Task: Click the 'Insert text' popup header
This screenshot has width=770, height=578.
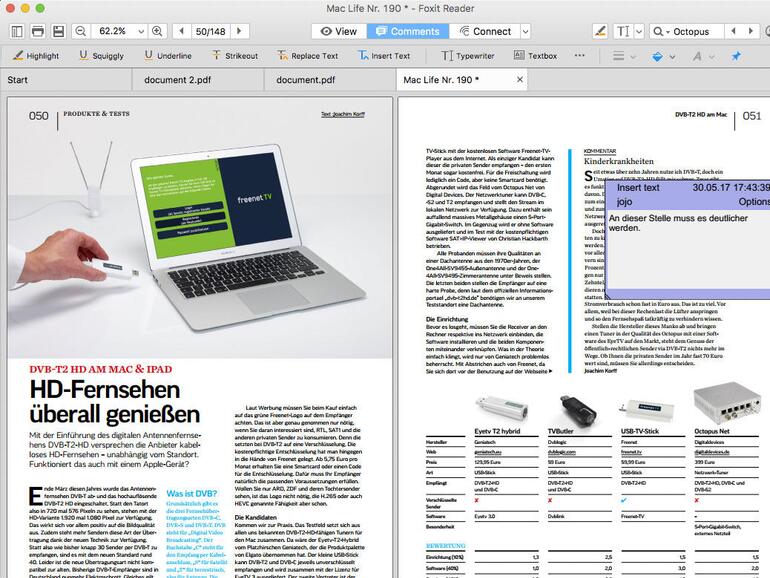Action: click(x=638, y=188)
